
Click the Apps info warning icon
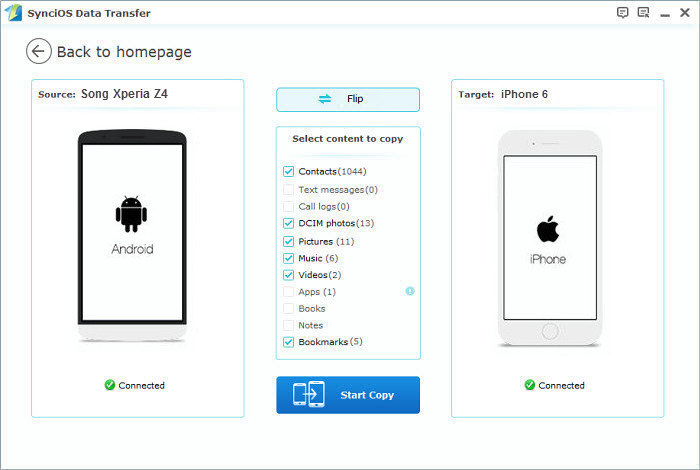click(410, 291)
